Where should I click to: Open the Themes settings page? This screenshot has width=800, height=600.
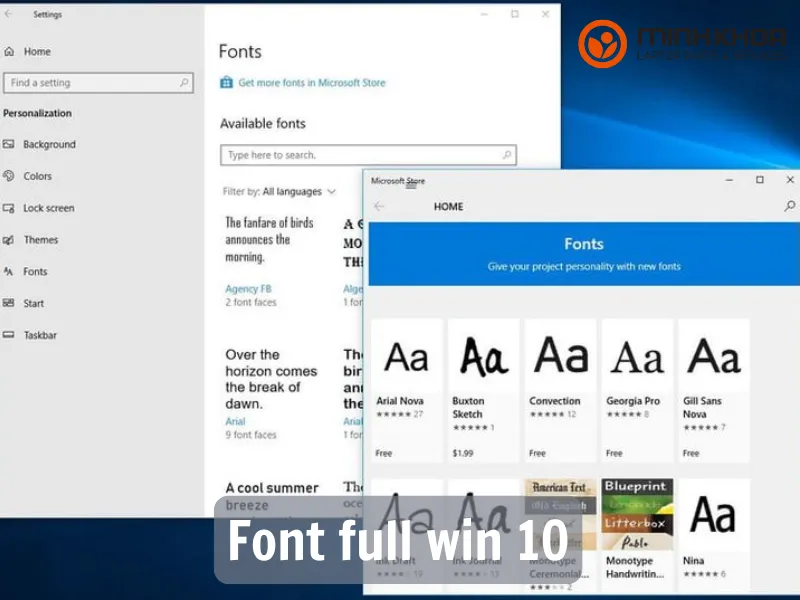(x=41, y=240)
